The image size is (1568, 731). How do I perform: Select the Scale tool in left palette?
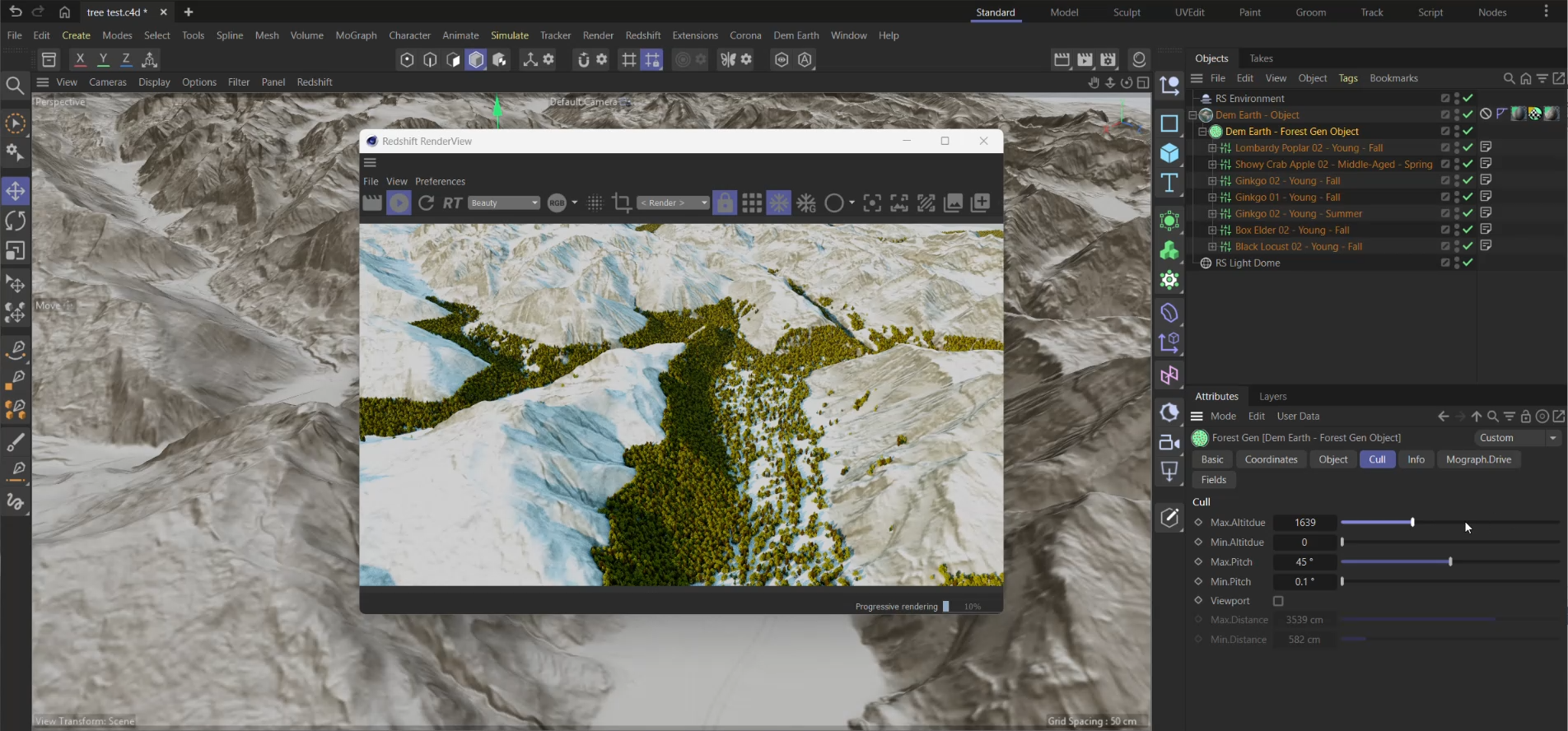[16, 250]
